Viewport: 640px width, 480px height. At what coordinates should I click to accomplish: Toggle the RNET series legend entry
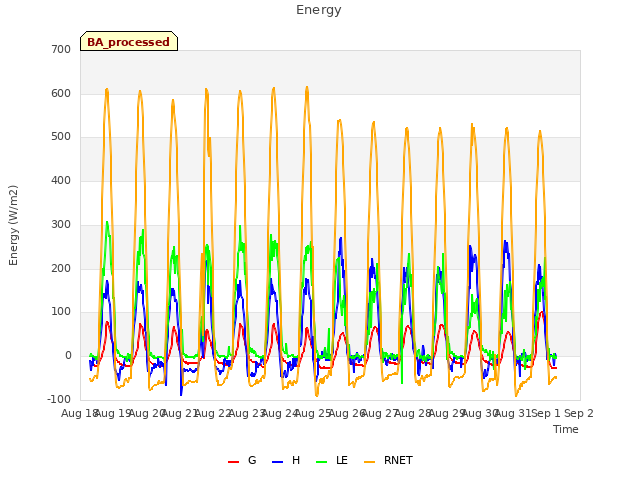388,460
